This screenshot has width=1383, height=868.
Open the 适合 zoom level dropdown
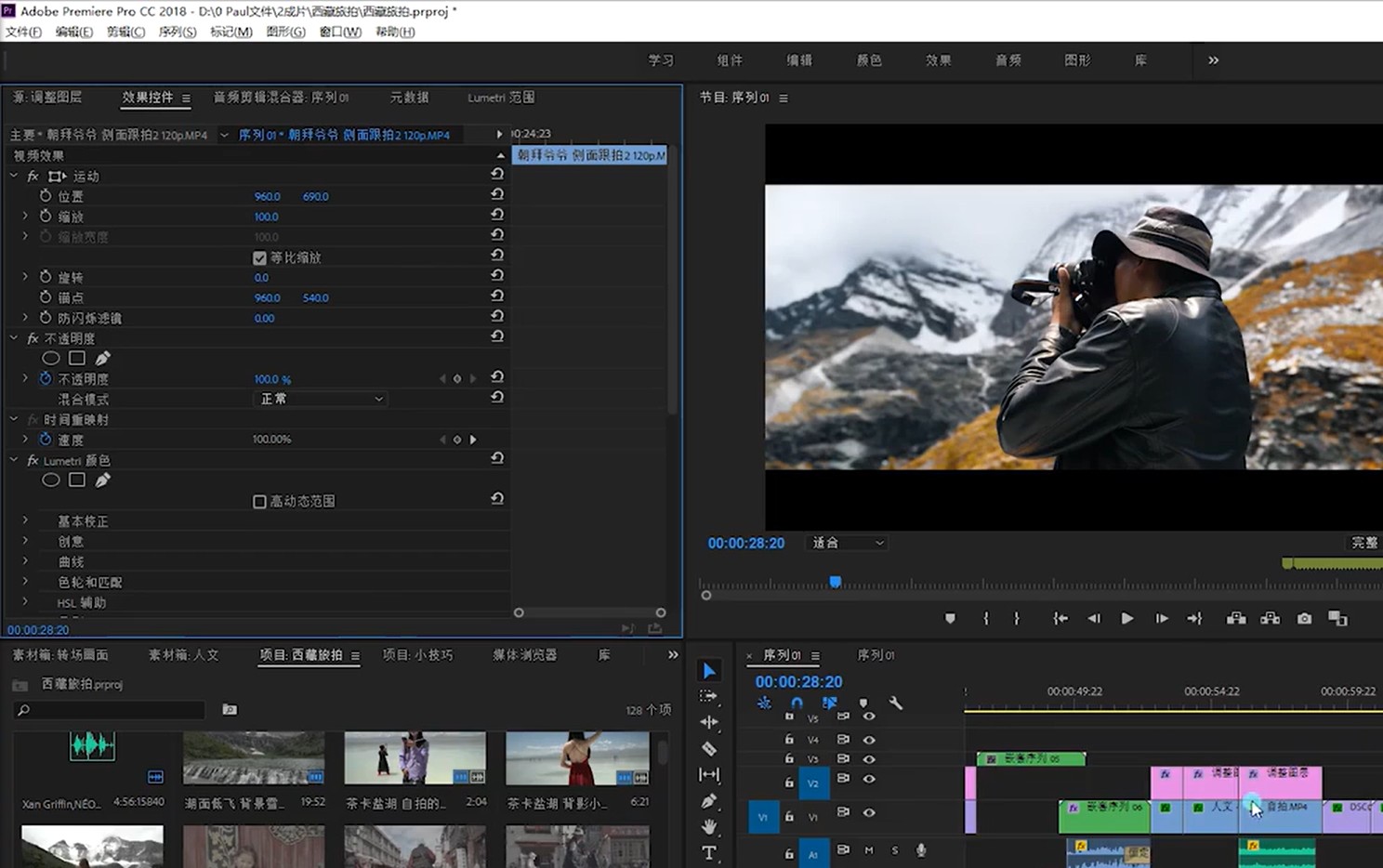[x=848, y=544]
